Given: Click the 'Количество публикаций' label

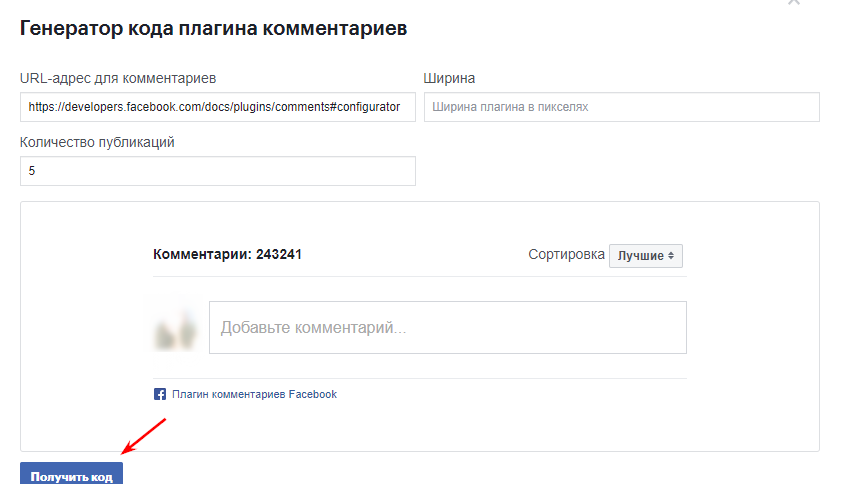Looking at the screenshot, I should [x=97, y=142].
